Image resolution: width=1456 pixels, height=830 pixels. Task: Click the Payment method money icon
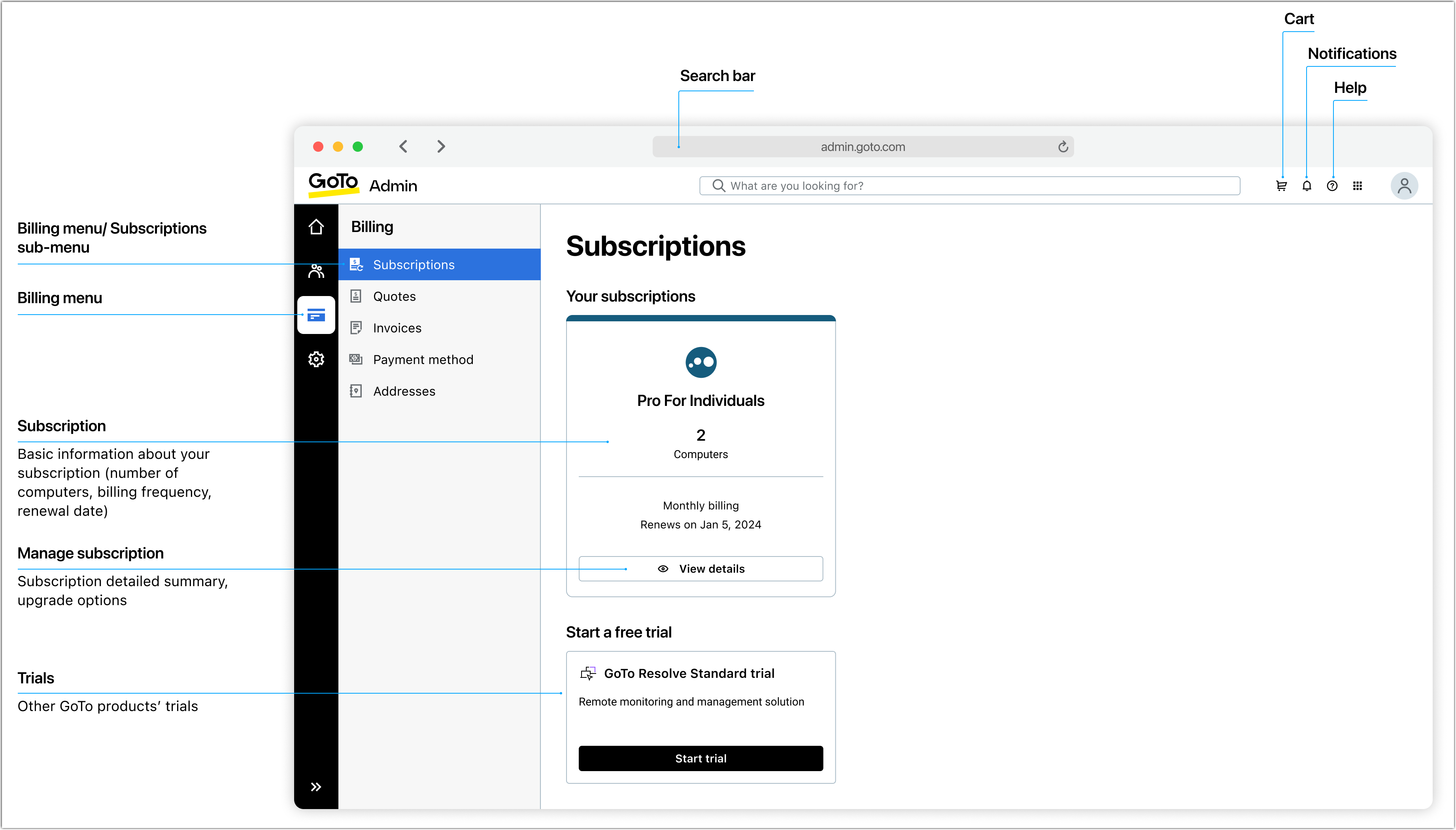[356, 359]
